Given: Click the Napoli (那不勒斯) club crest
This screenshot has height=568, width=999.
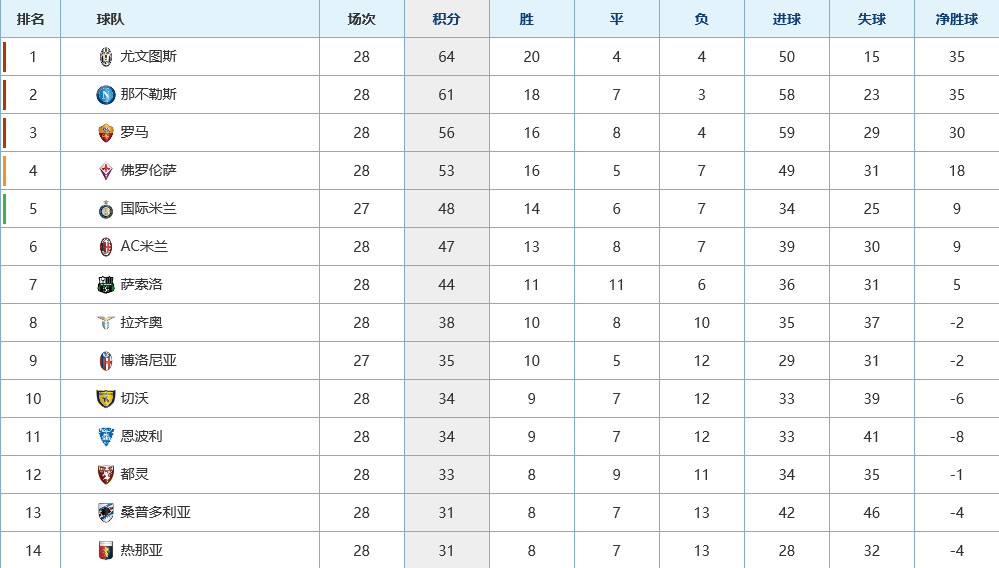Looking at the screenshot, I should click(106, 95).
